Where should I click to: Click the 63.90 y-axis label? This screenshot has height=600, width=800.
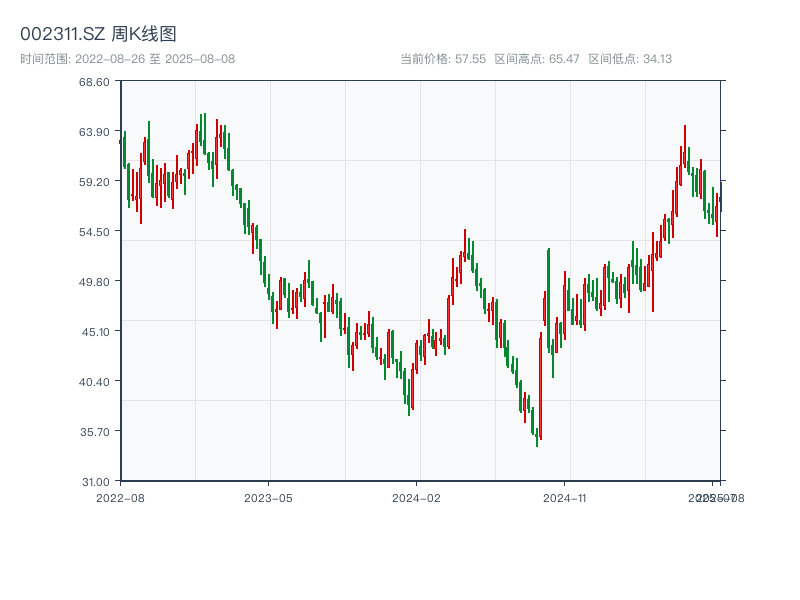(94, 132)
